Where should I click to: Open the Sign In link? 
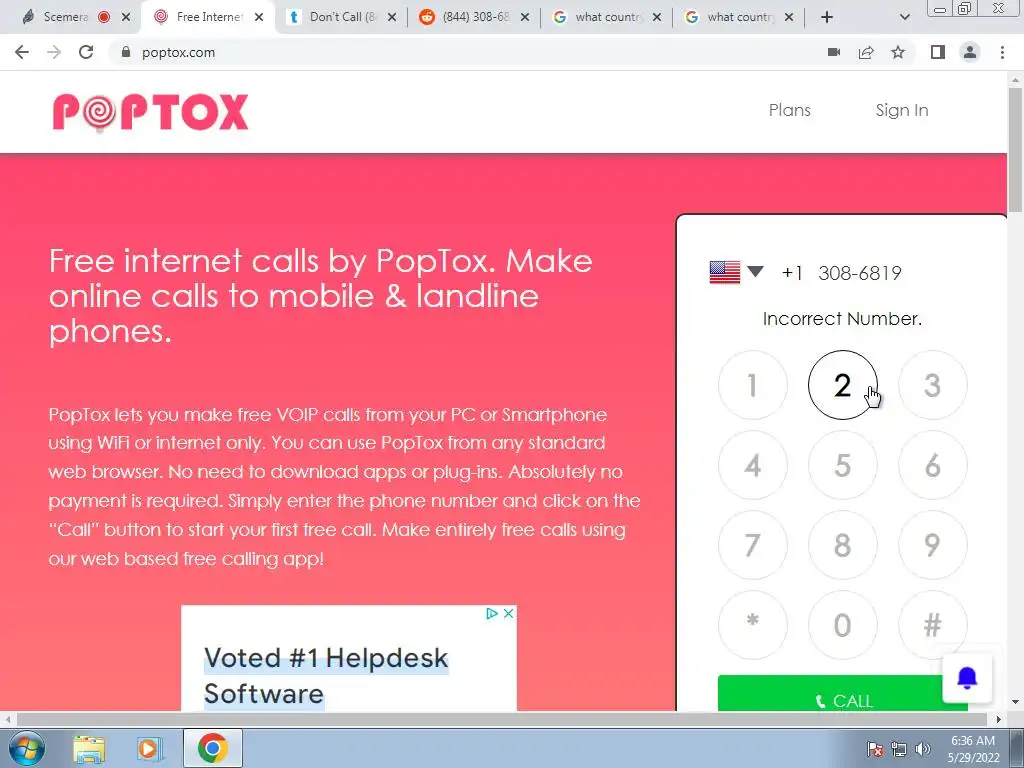click(902, 110)
